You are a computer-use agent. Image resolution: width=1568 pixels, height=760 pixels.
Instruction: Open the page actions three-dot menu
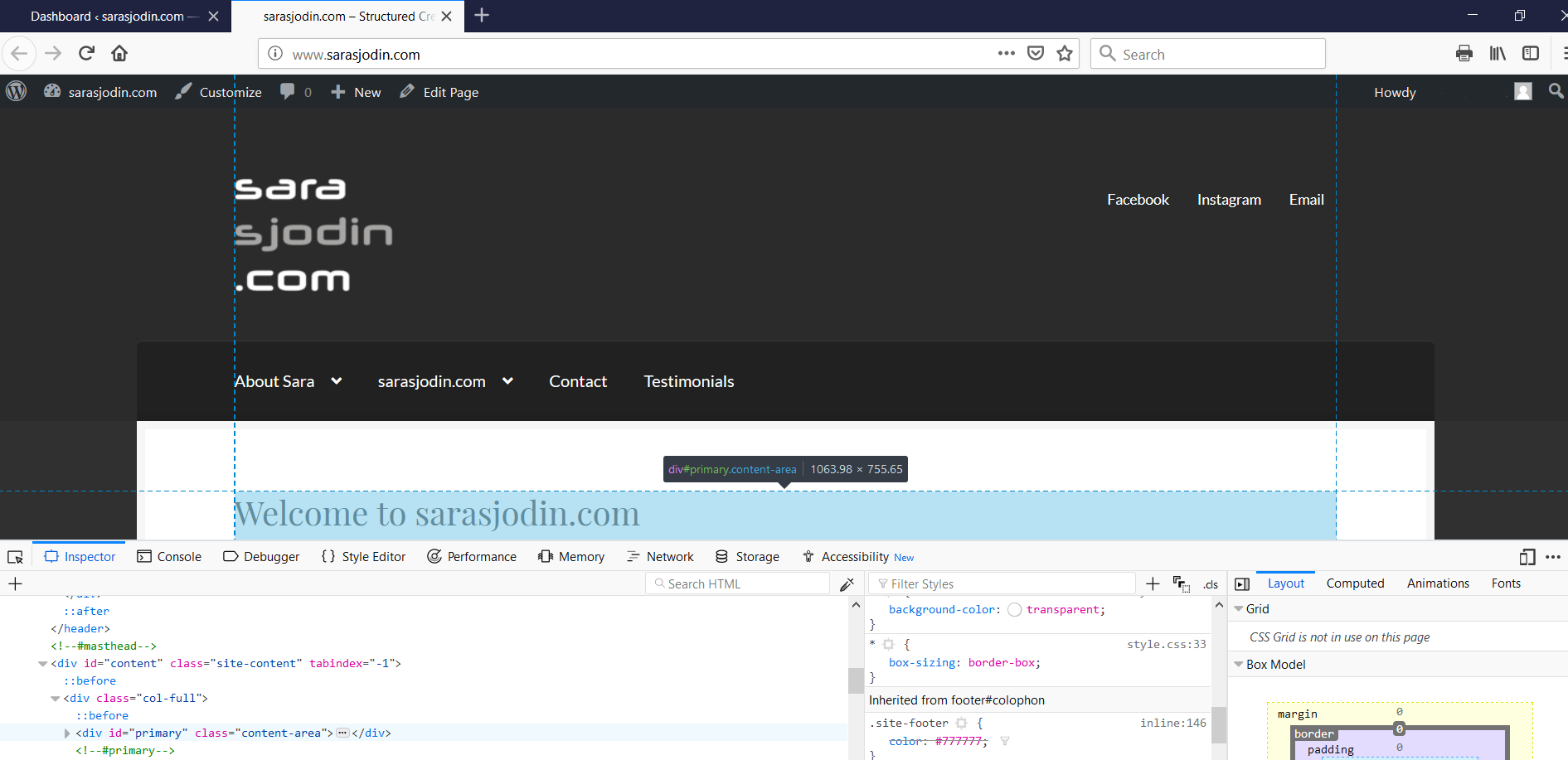pos(1007,53)
